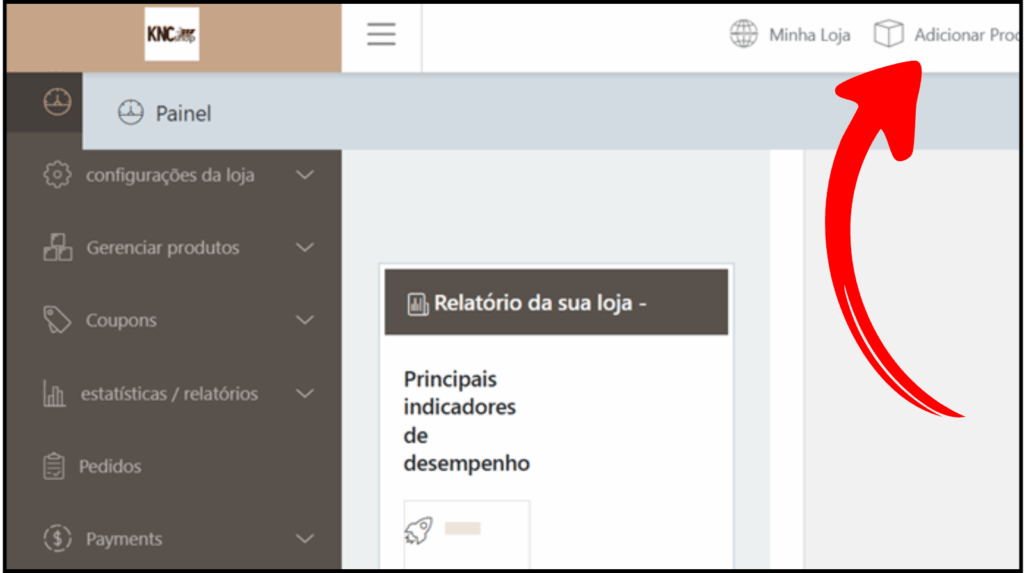Expand the Coupons submenu chevron
The height and width of the screenshot is (573, 1024).
click(x=305, y=321)
